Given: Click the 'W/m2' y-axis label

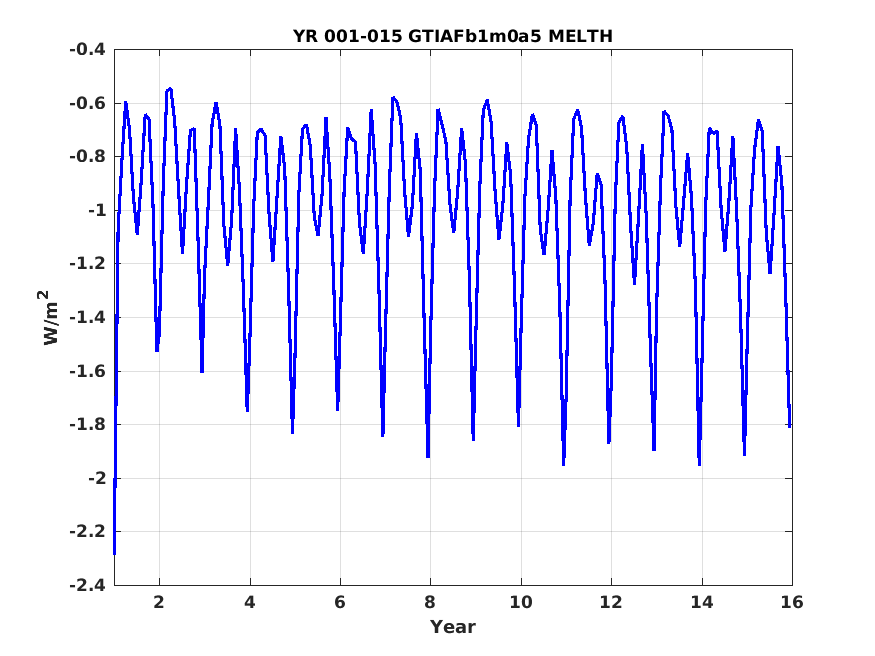Looking at the screenshot, I should pos(49,317).
